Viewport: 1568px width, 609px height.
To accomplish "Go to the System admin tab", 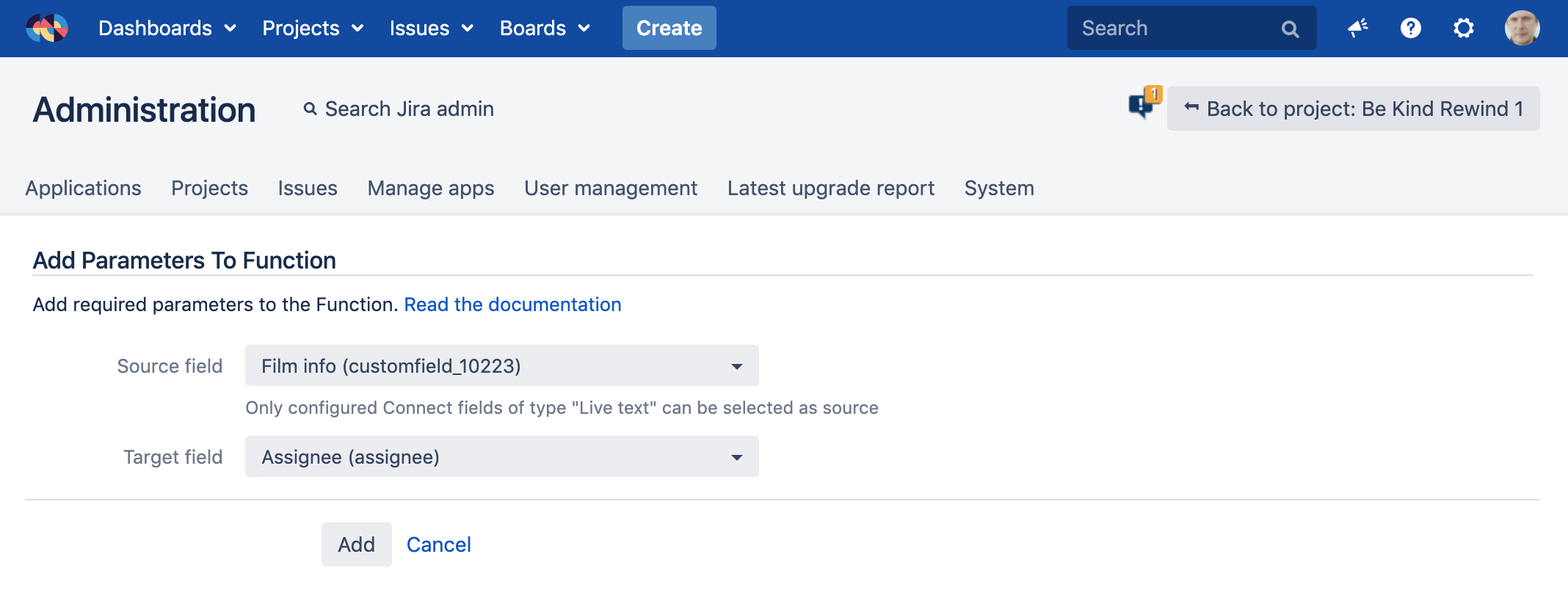I will [998, 189].
